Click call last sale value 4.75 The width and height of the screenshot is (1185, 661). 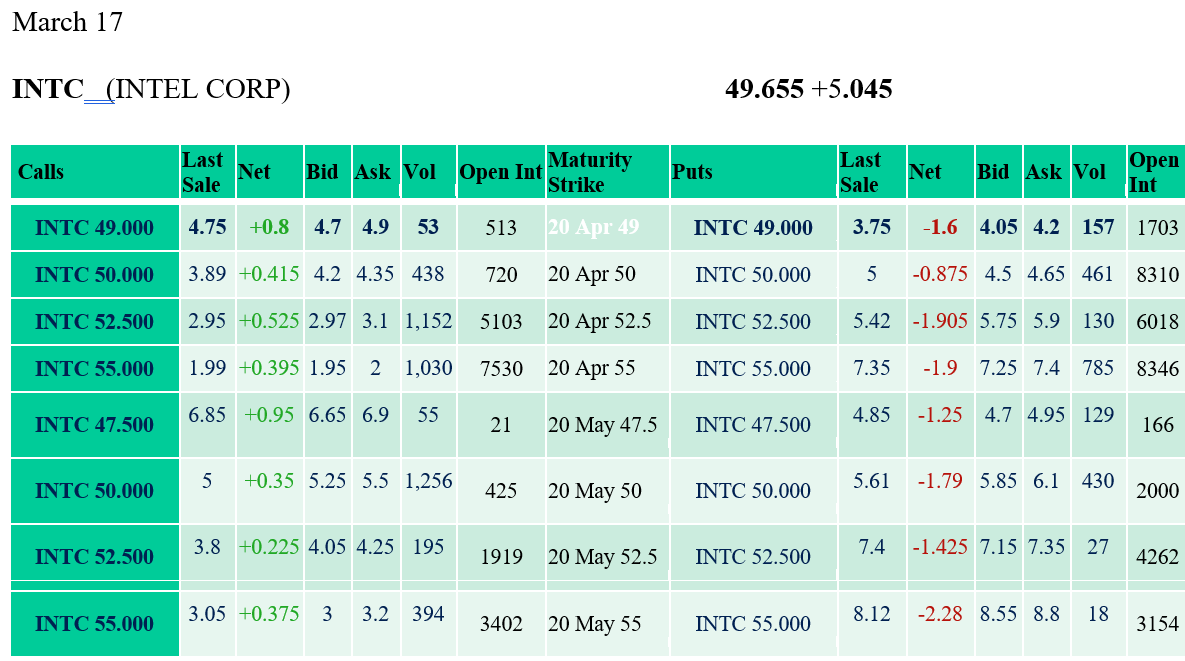207,227
